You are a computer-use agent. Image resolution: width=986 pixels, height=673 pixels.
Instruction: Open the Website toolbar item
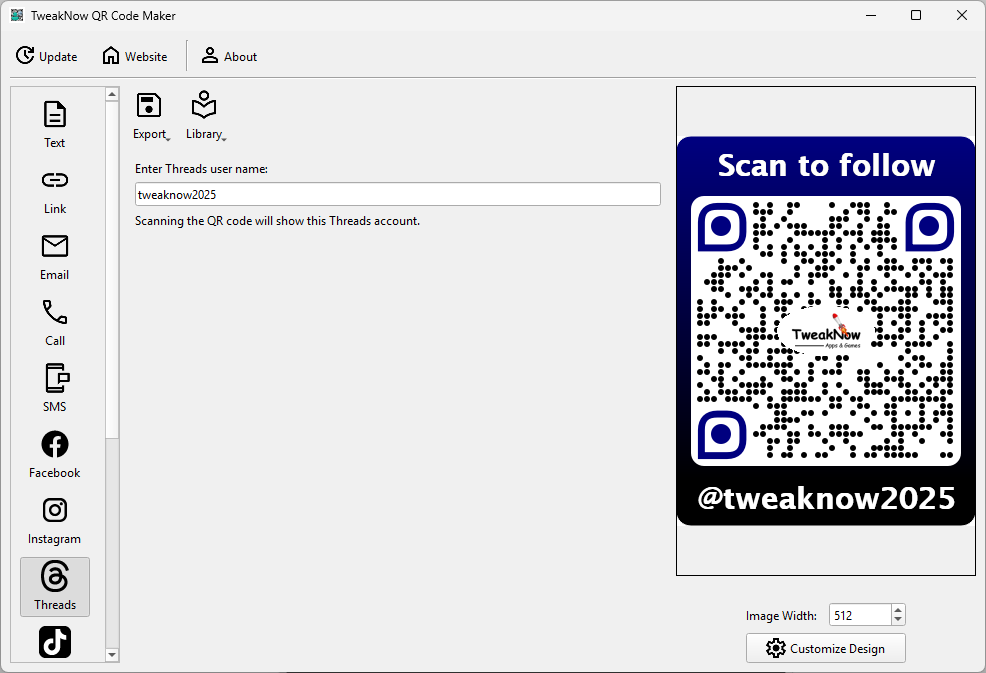coord(135,56)
